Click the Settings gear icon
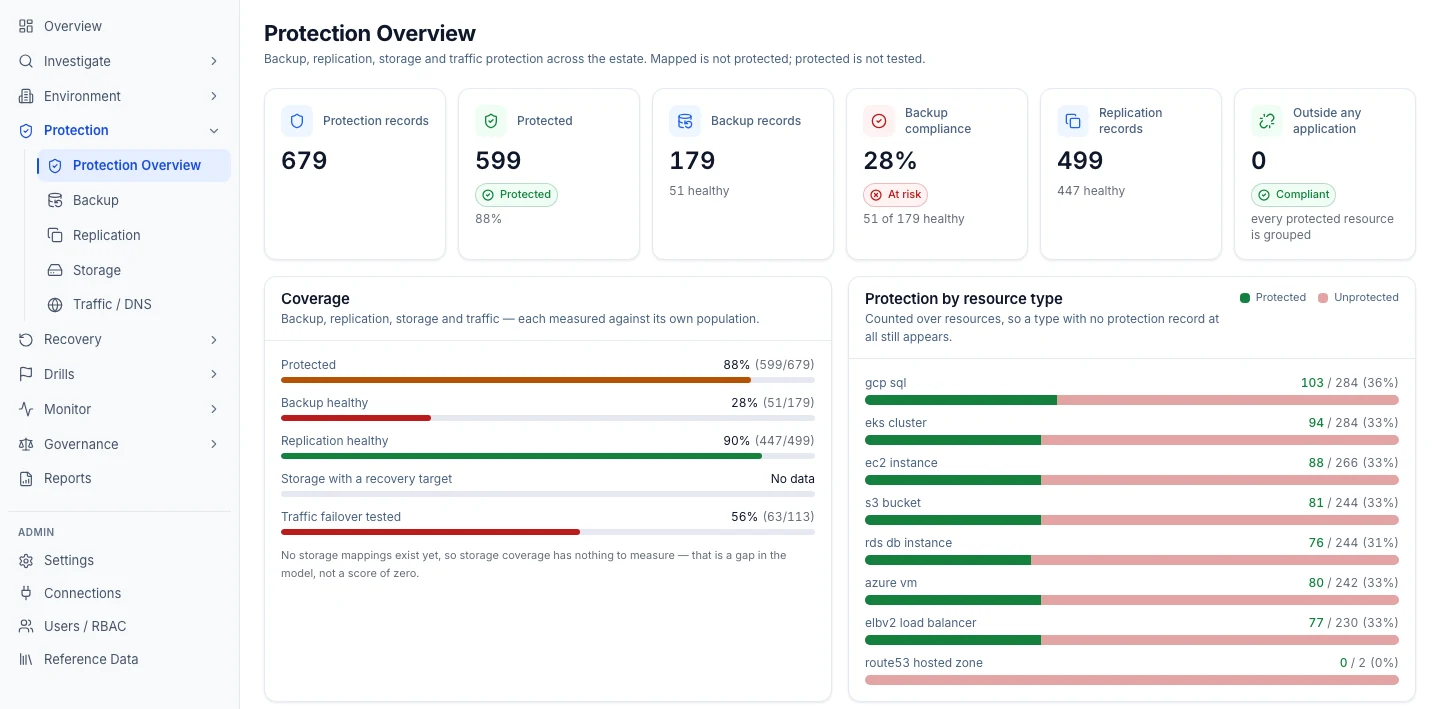1440x709 pixels. [x=26, y=560]
